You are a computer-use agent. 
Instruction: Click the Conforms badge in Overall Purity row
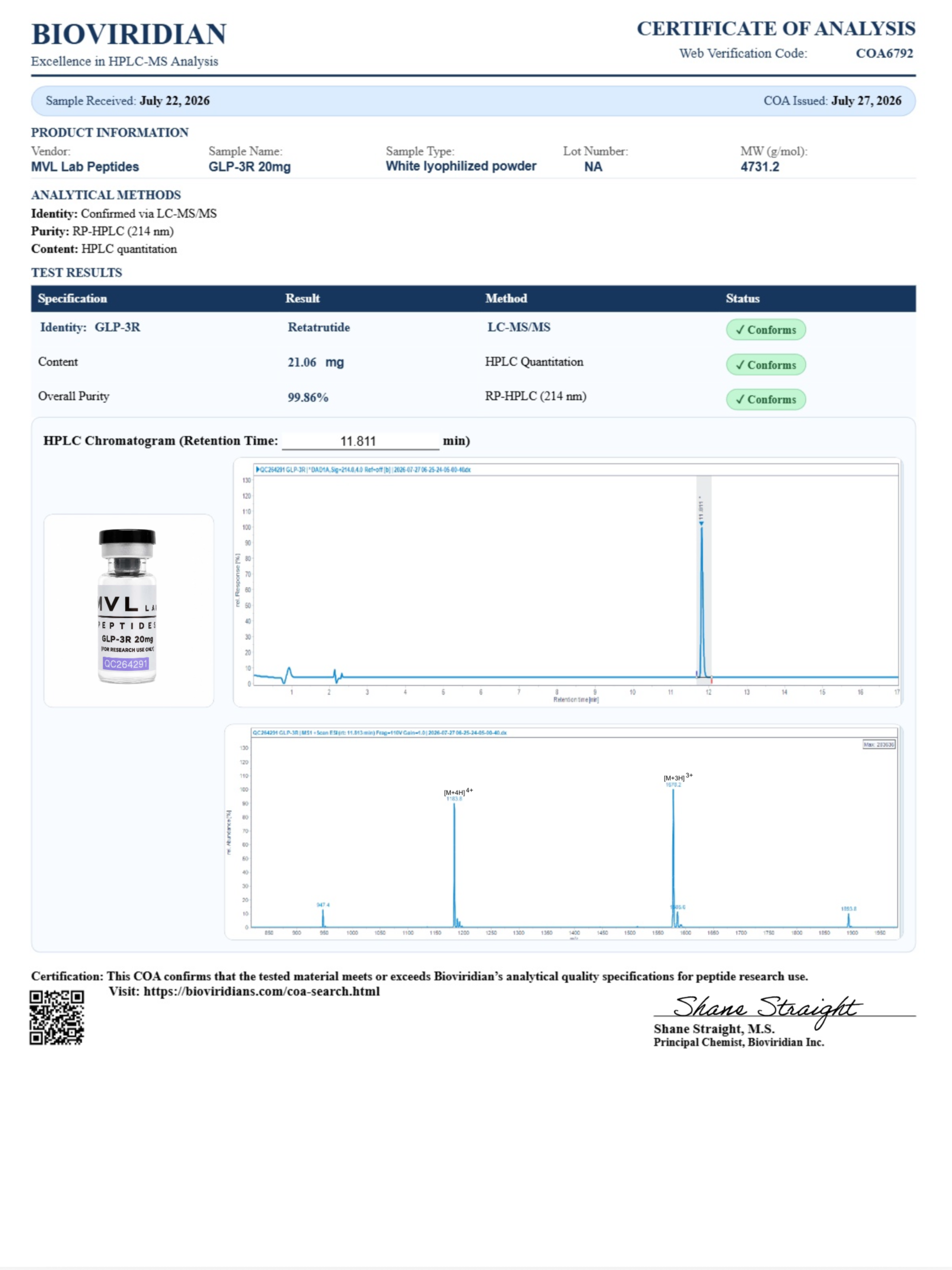click(766, 399)
